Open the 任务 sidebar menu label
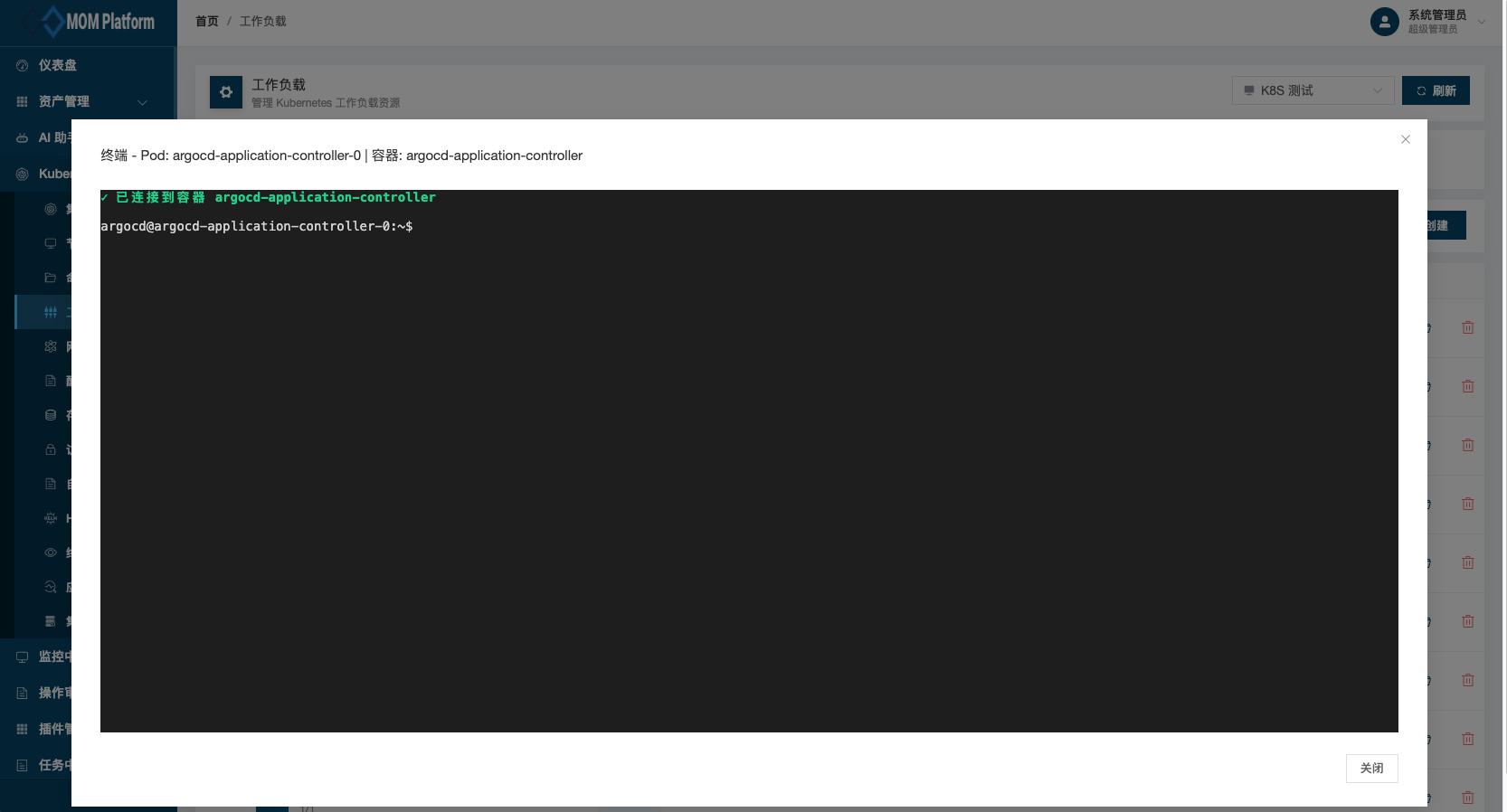1507x812 pixels. coord(54,765)
